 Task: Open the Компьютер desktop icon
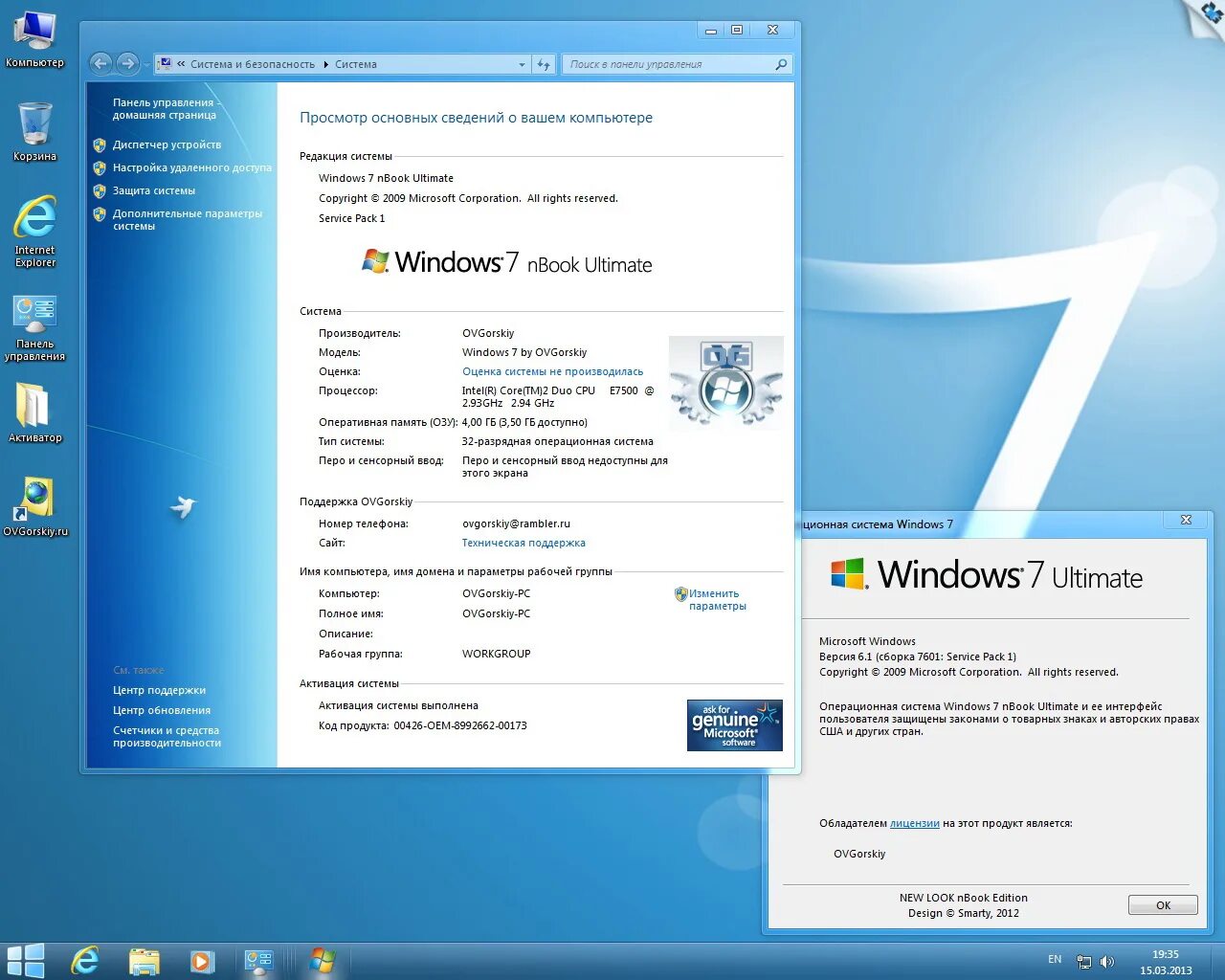point(34,38)
